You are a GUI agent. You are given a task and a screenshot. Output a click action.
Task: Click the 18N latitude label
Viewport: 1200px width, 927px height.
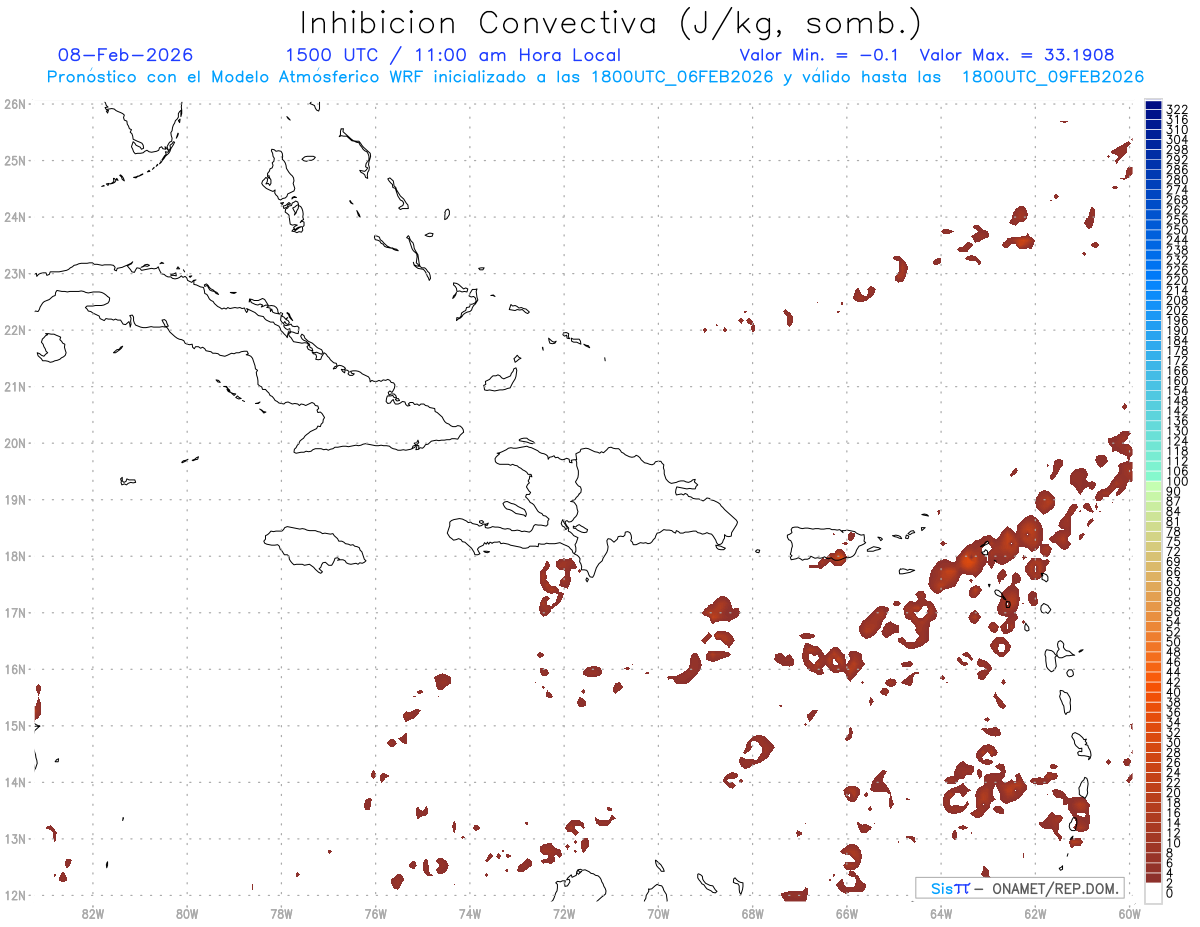pyautogui.click(x=15, y=556)
